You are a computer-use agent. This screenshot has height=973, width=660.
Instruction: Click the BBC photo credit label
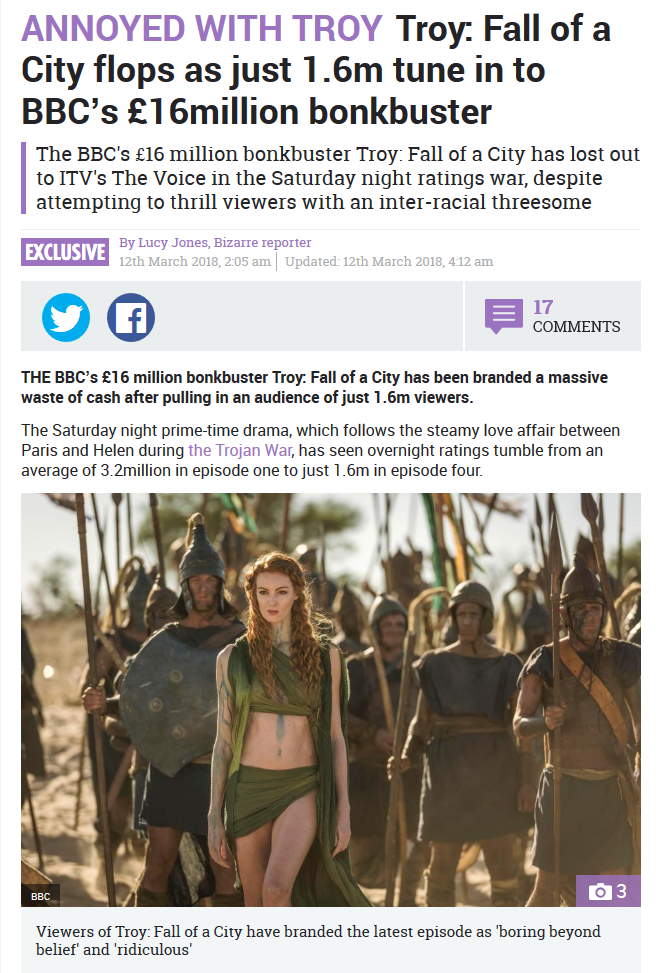pos(40,896)
